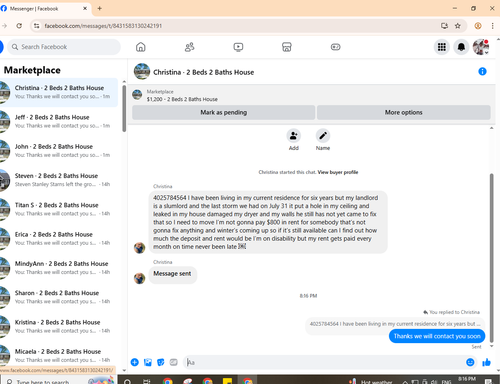Click the $1,200 Marketplace listing info
Screen dimensions: 500x384
click(x=182, y=95)
